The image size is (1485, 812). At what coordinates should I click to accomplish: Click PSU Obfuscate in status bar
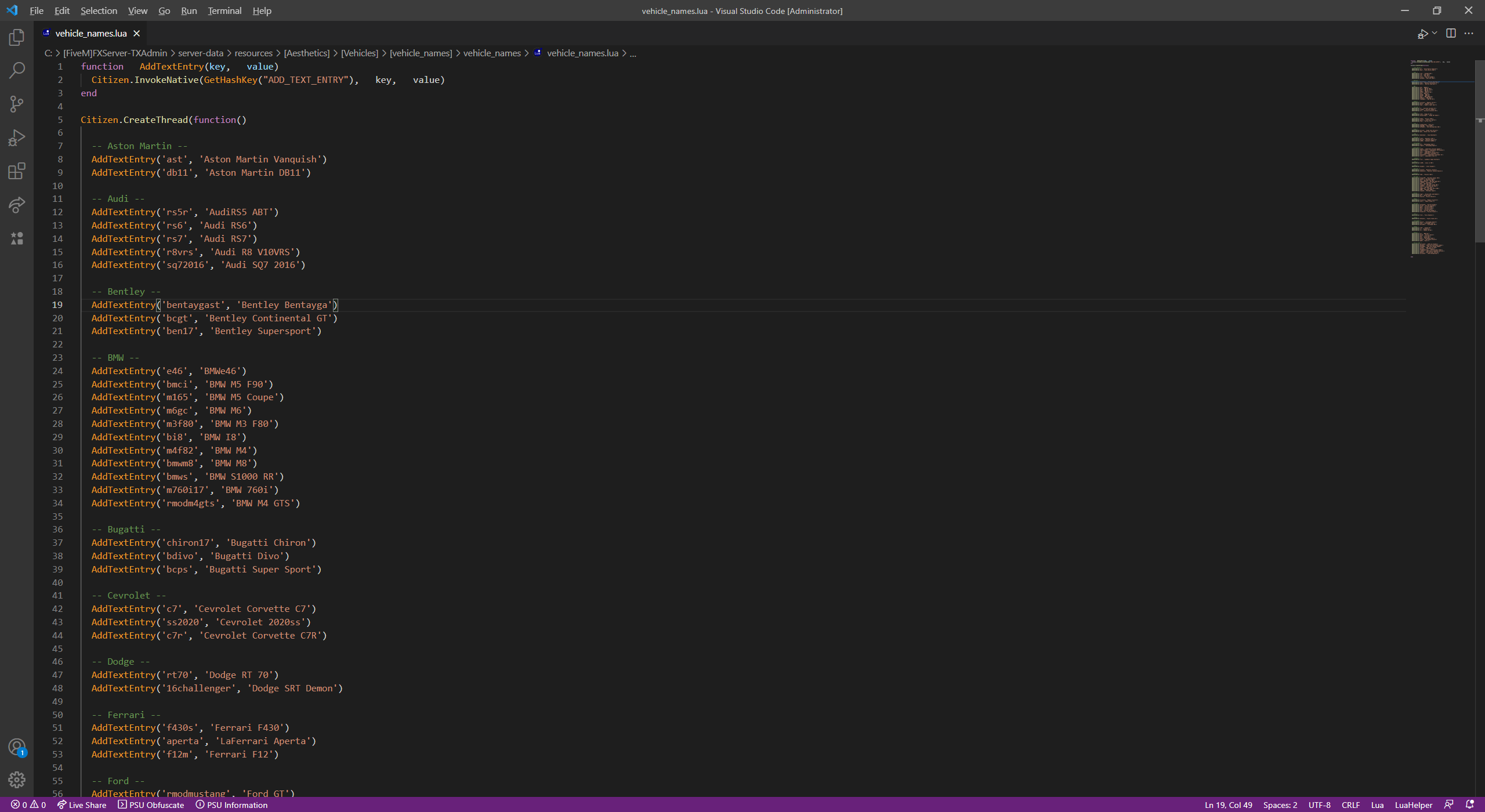pos(151,805)
